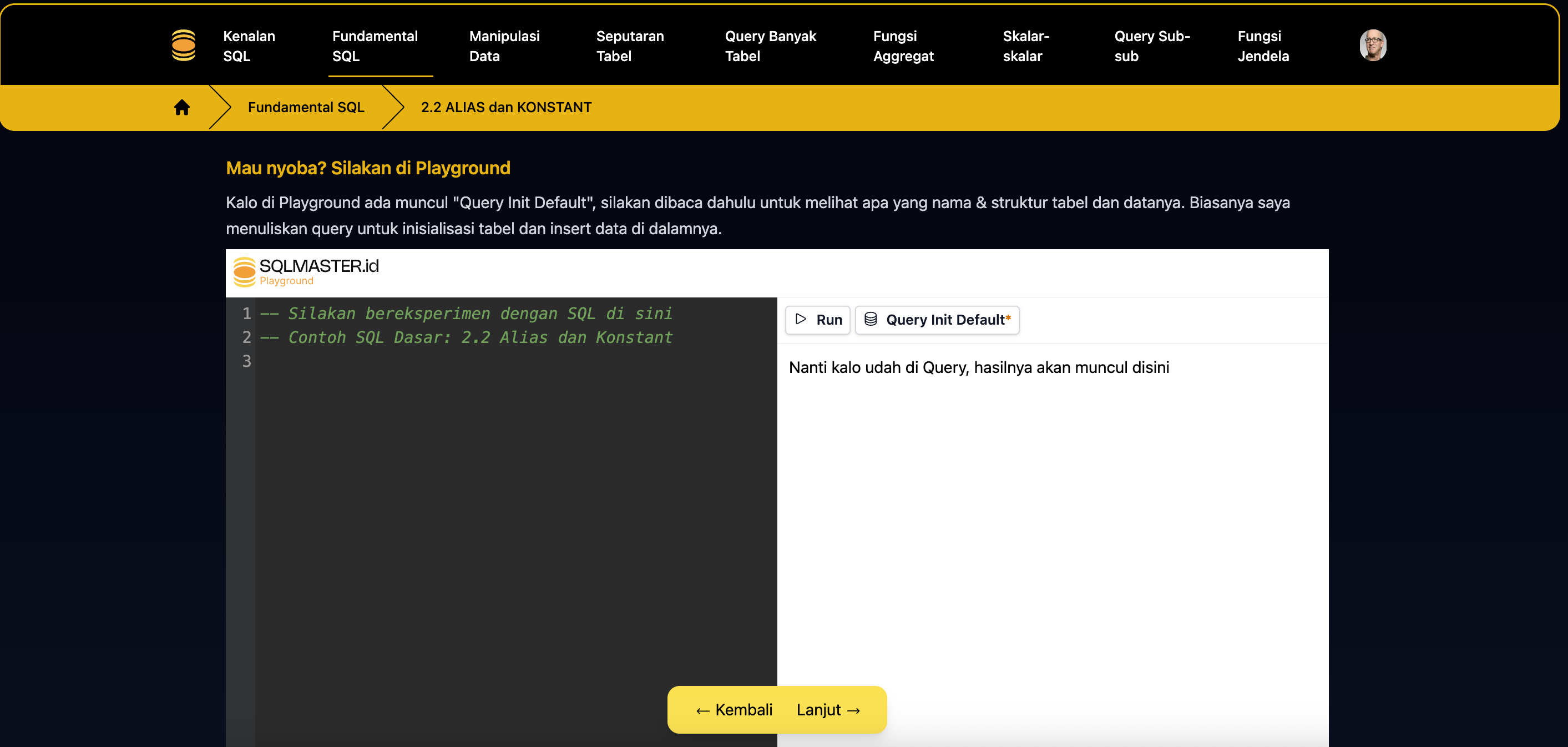Click the SQLMASTER.id Playground logo
This screenshot has width=1568, height=747.
click(x=306, y=271)
